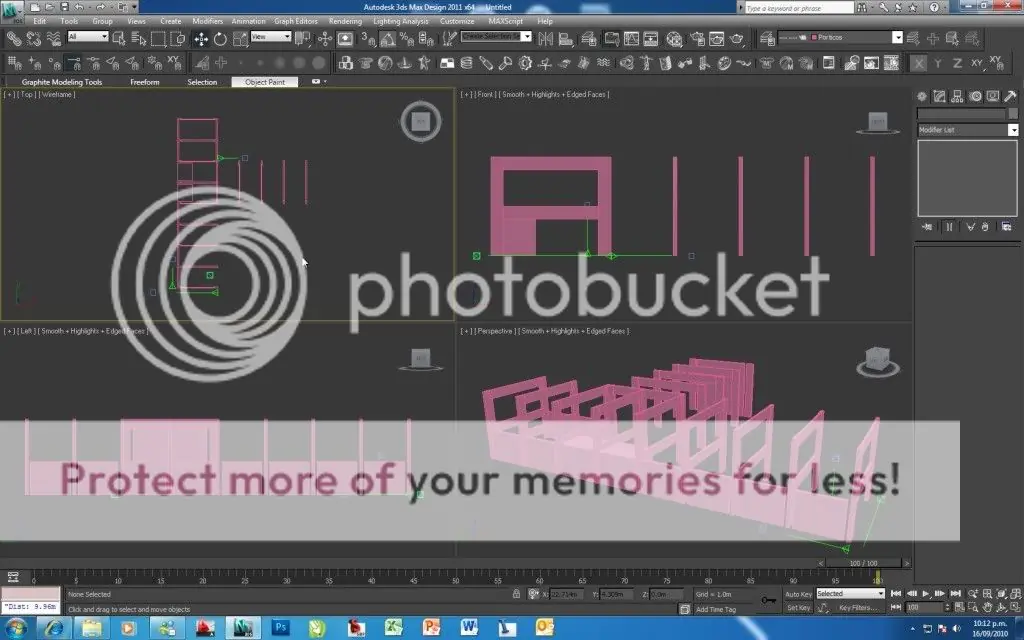Toggle the Spinner Snap button
The width and height of the screenshot is (1024, 640).
point(426,39)
